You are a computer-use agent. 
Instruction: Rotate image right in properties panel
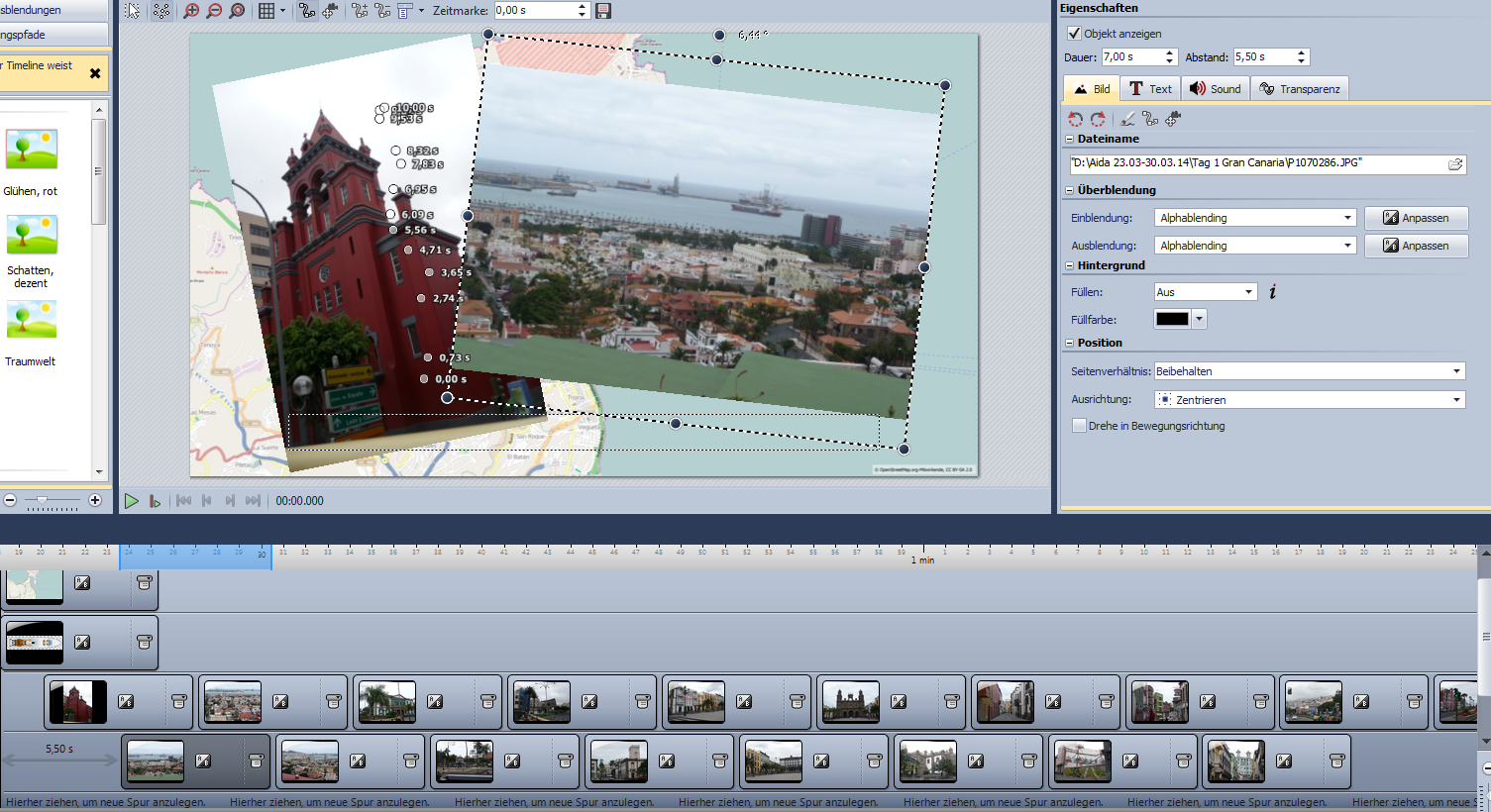click(x=1098, y=119)
